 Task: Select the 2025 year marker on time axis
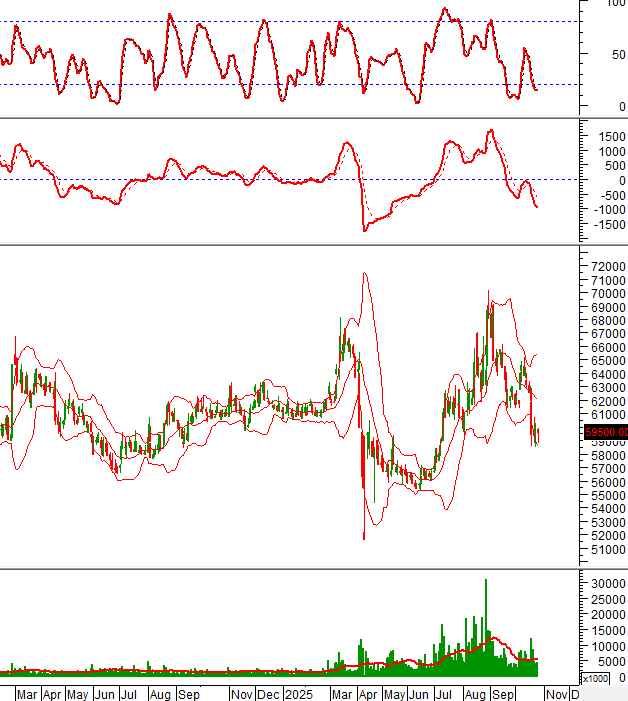[x=298, y=693]
